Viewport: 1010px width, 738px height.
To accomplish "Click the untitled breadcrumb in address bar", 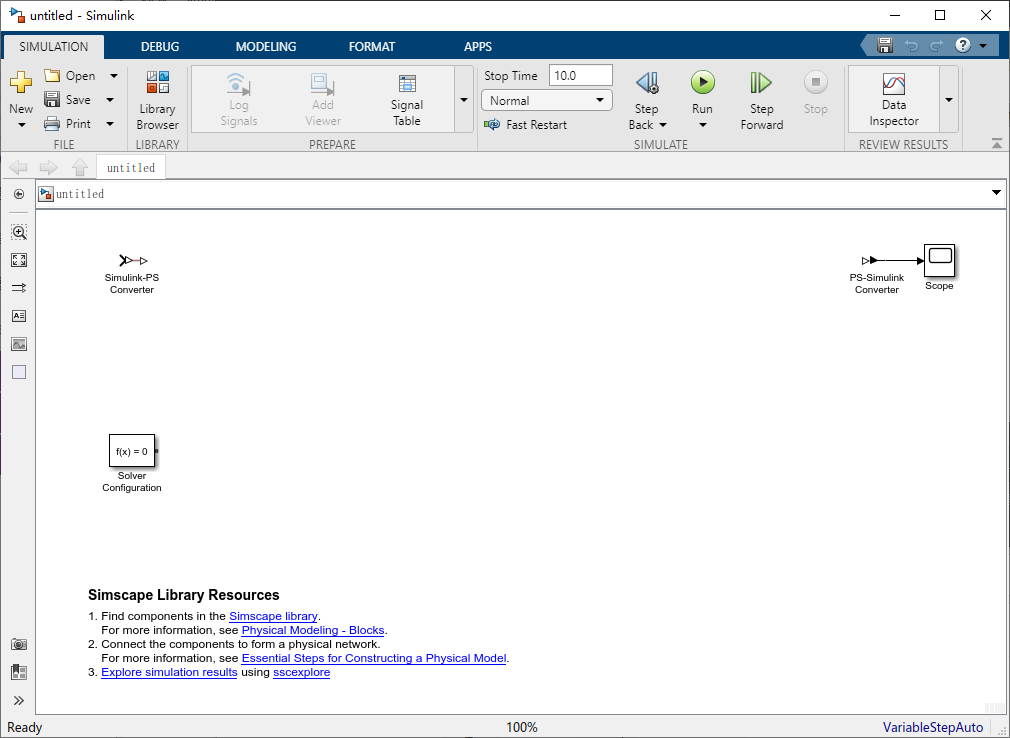I will coord(80,194).
